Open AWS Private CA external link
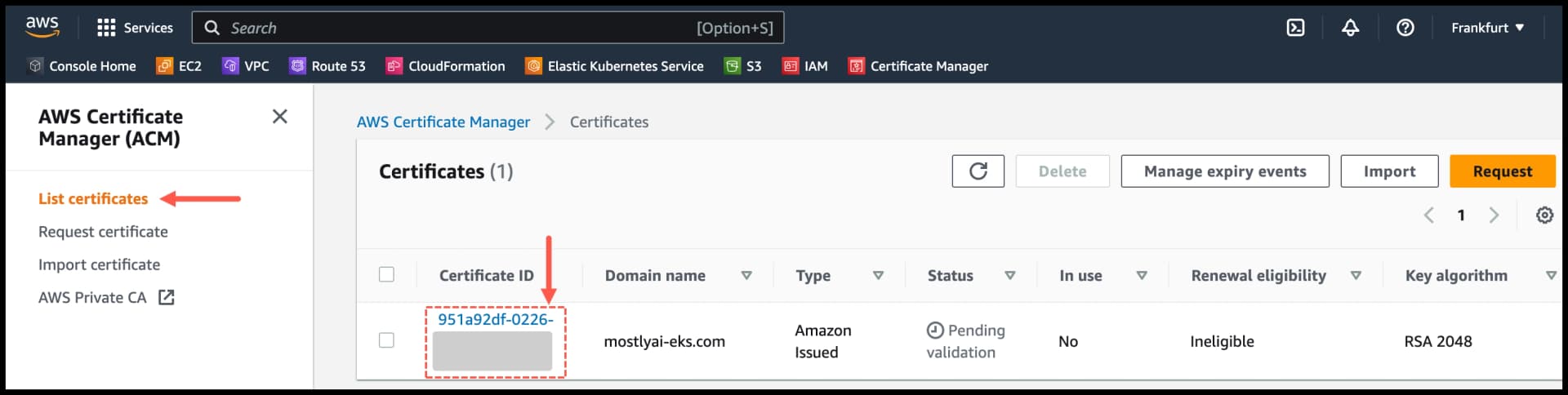 [x=106, y=298]
